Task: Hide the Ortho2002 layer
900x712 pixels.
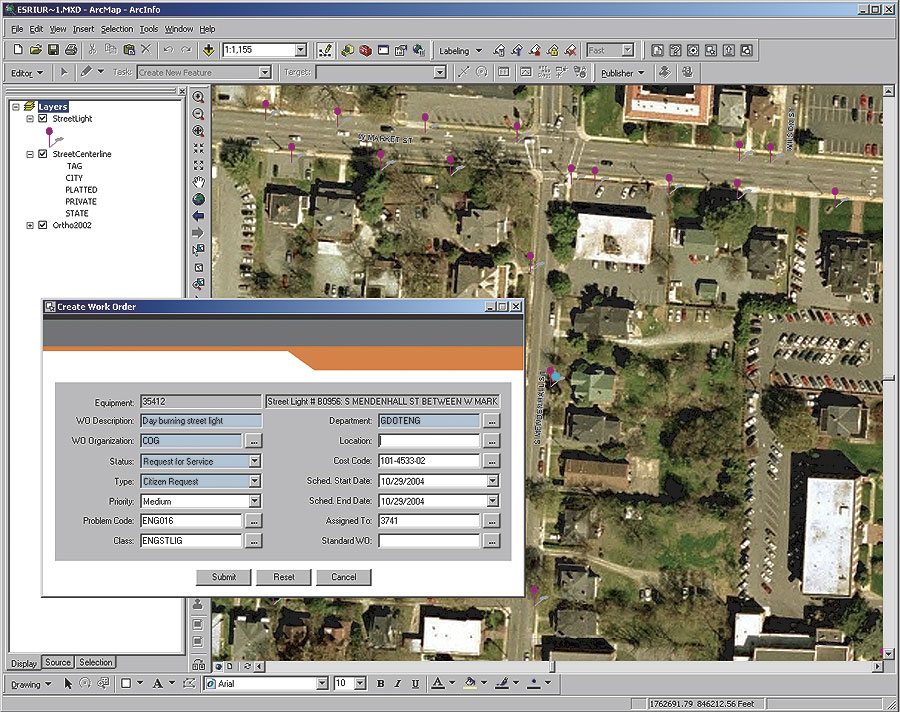Action: click(42, 225)
